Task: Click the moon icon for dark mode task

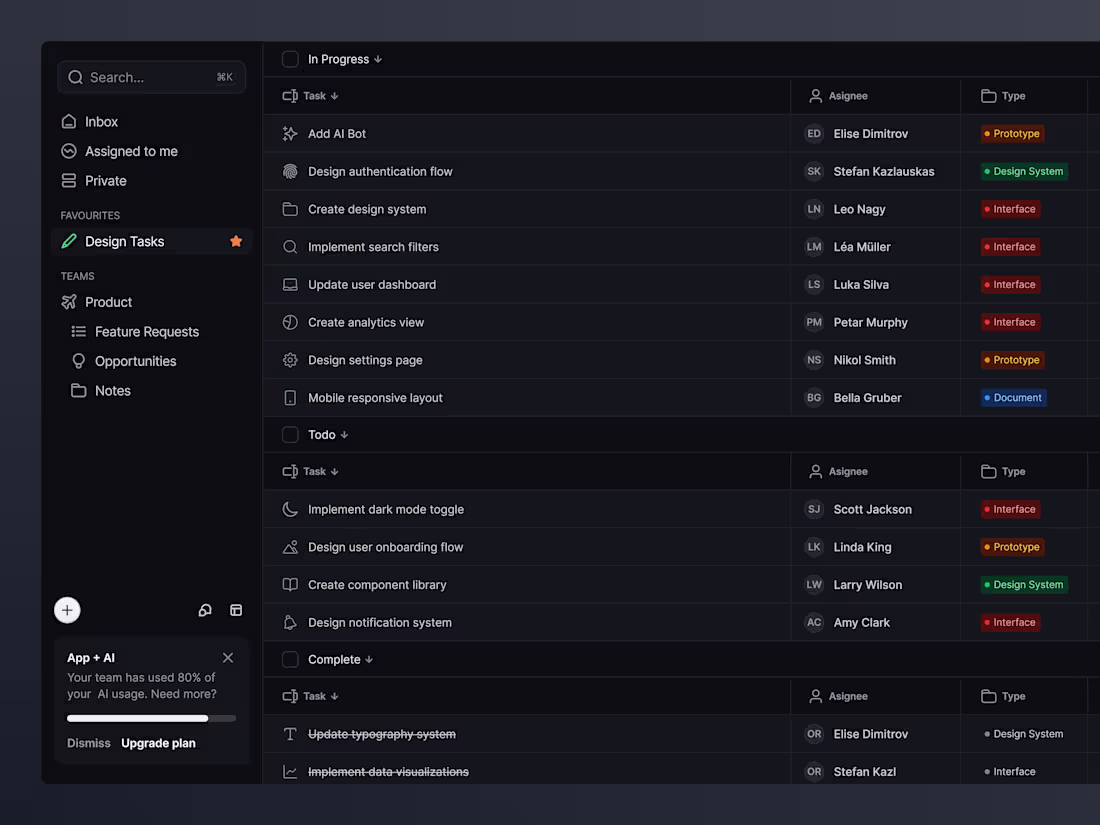Action: click(290, 509)
